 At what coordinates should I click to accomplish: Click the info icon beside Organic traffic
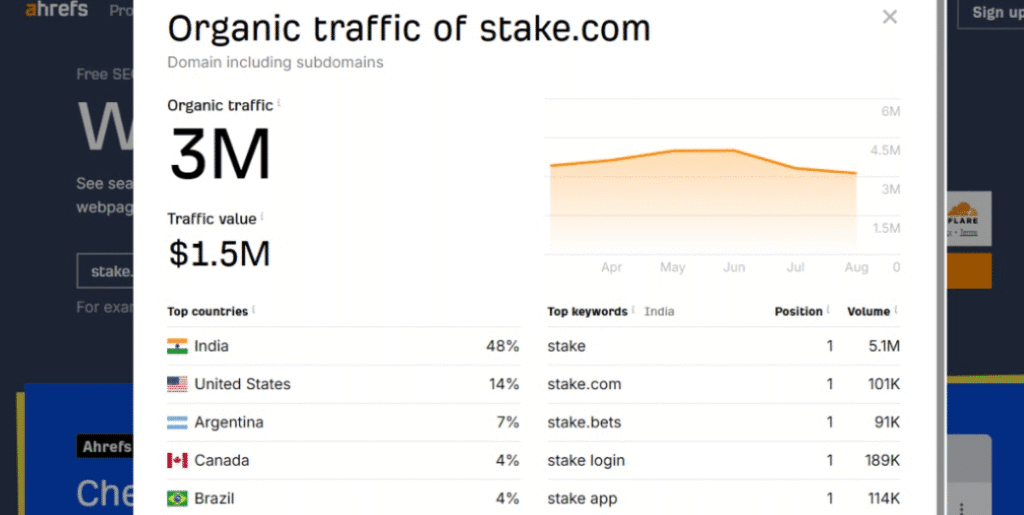coord(279,102)
